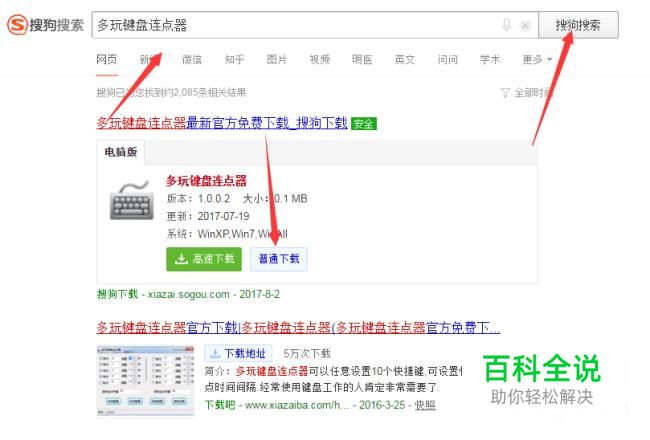Open the 快照 cached page link
This screenshot has width=650, height=440.
425,405
